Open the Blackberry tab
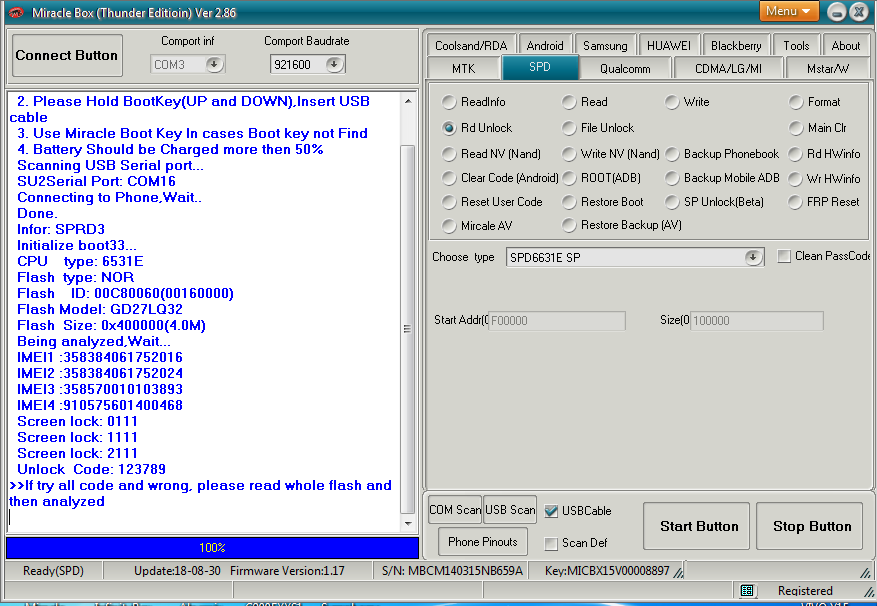877x606 pixels. pyautogui.click(x=736, y=45)
